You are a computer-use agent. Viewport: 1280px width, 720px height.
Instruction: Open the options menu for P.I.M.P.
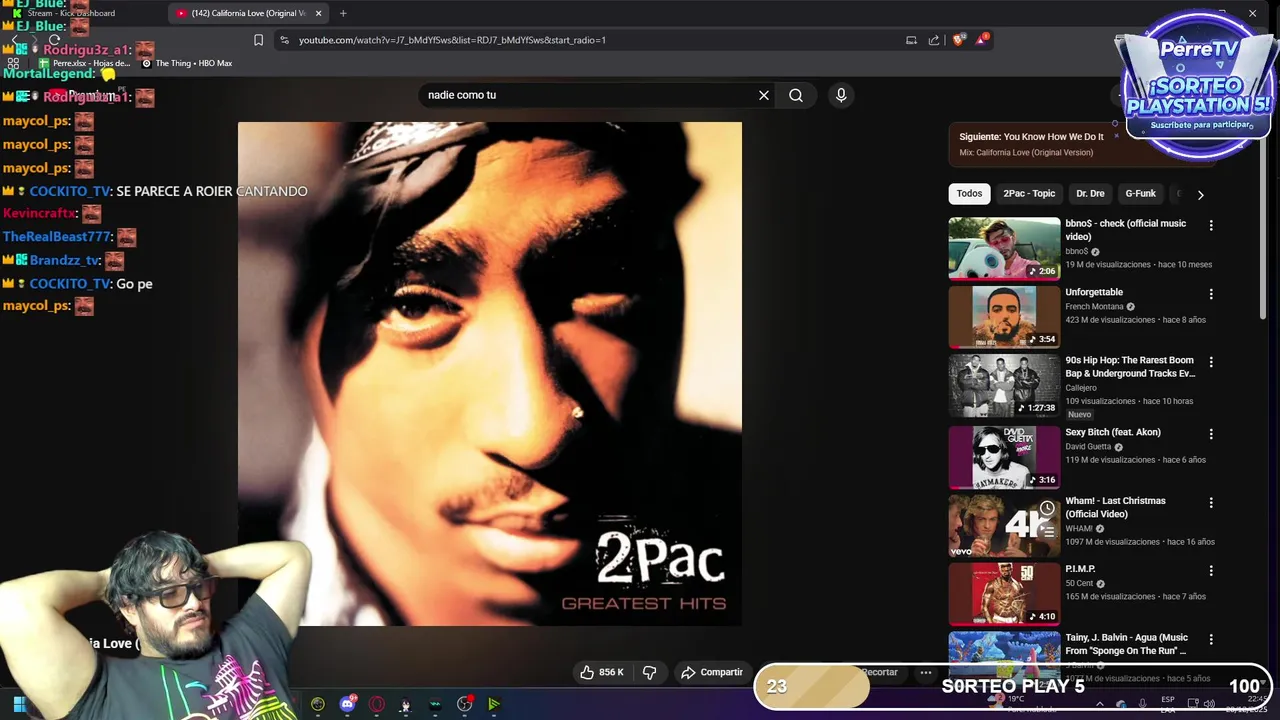click(1211, 570)
